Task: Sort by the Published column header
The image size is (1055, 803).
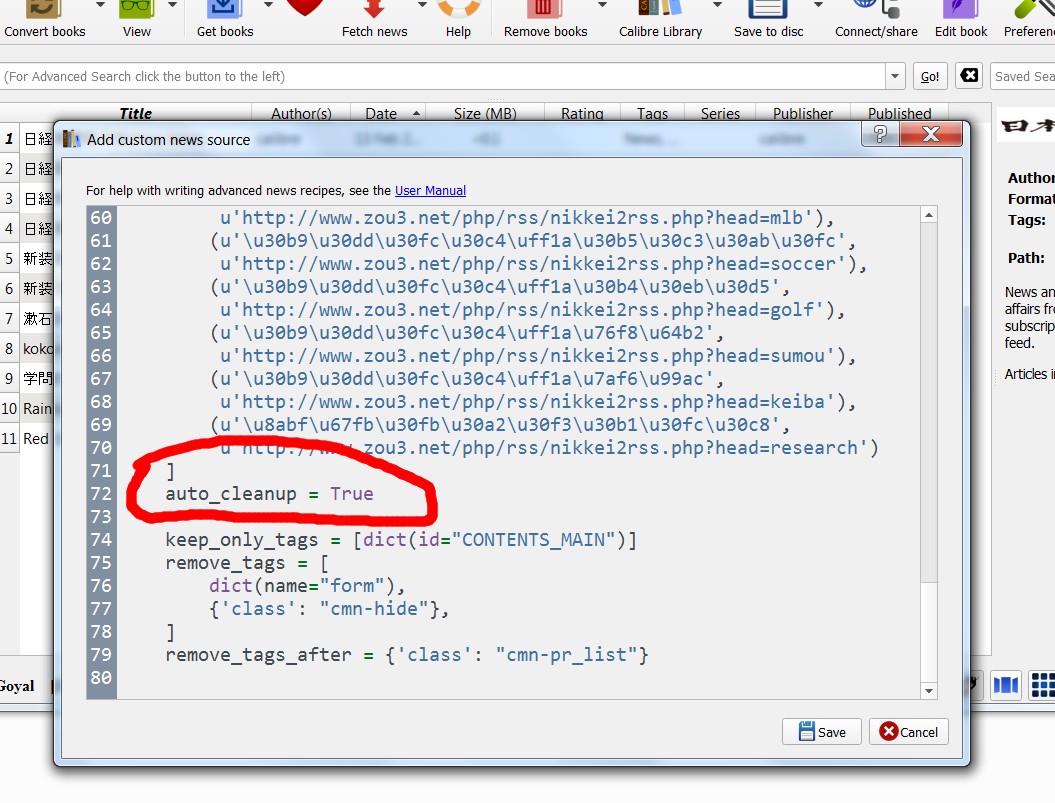Action: point(900,113)
